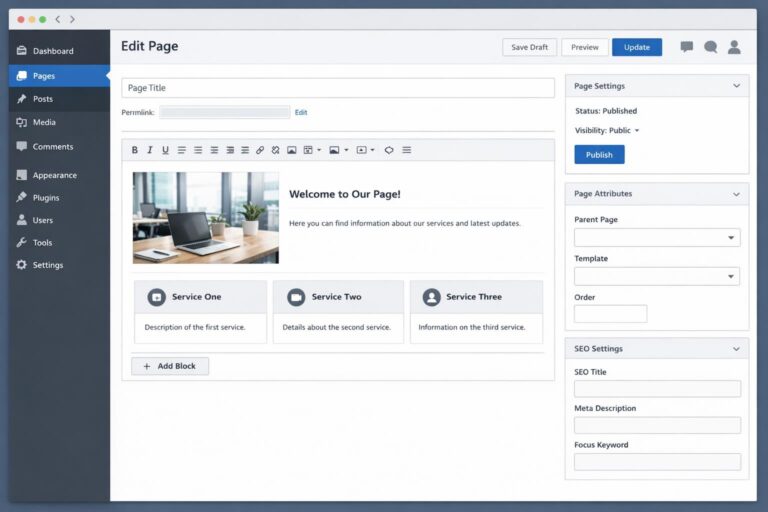This screenshot has height=512, width=768.
Task: Click the embed media frame icon
Action: [x=361, y=150]
